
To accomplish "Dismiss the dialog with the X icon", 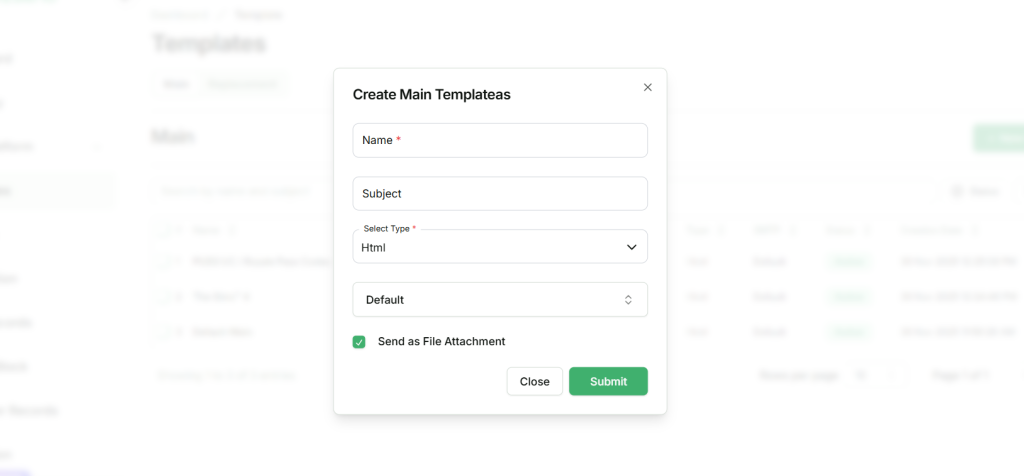I will [x=647, y=87].
